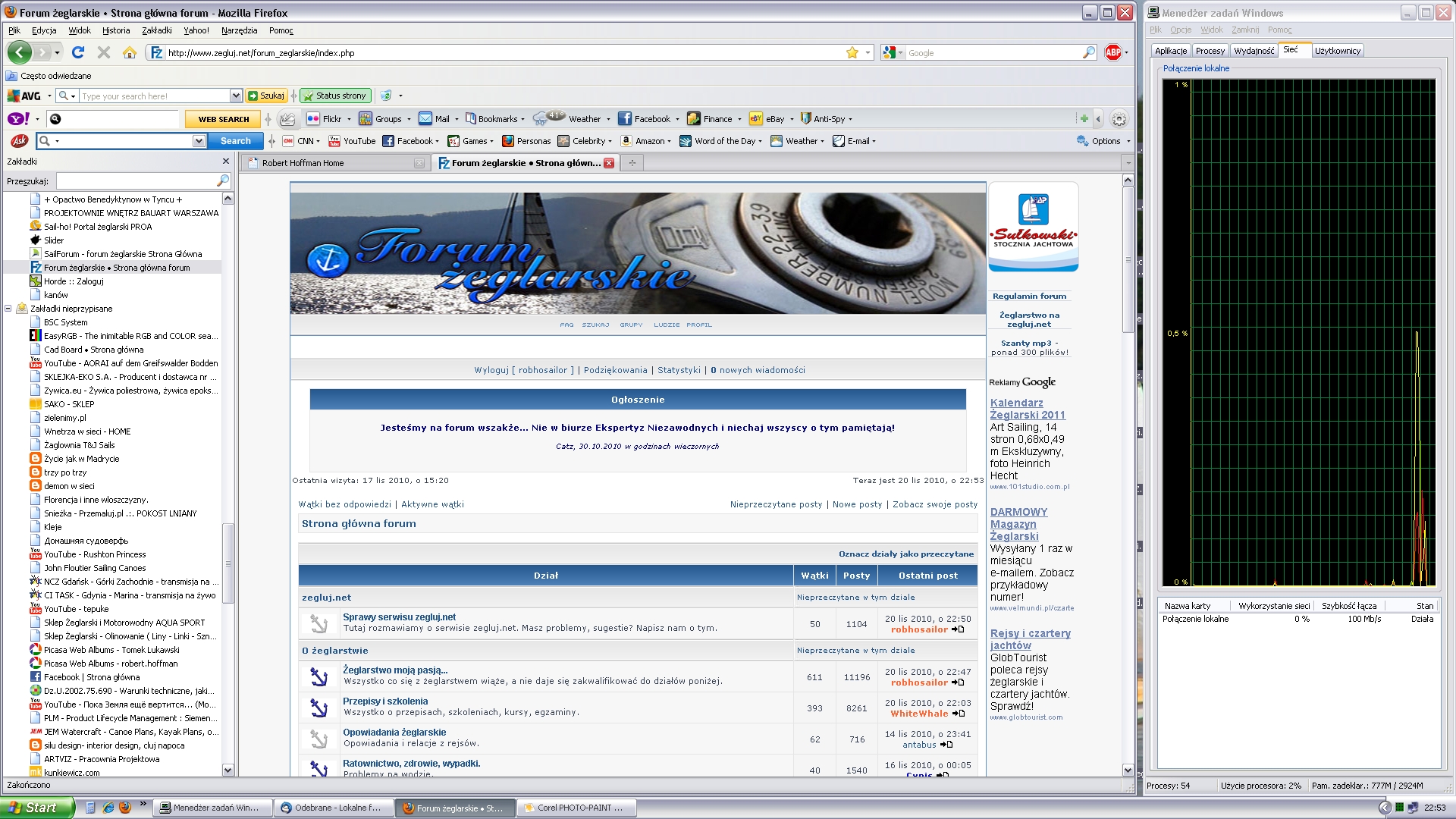Select Połączenie lokalne row in Task Manager
The image size is (1456, 819).
coord(1298,619)
